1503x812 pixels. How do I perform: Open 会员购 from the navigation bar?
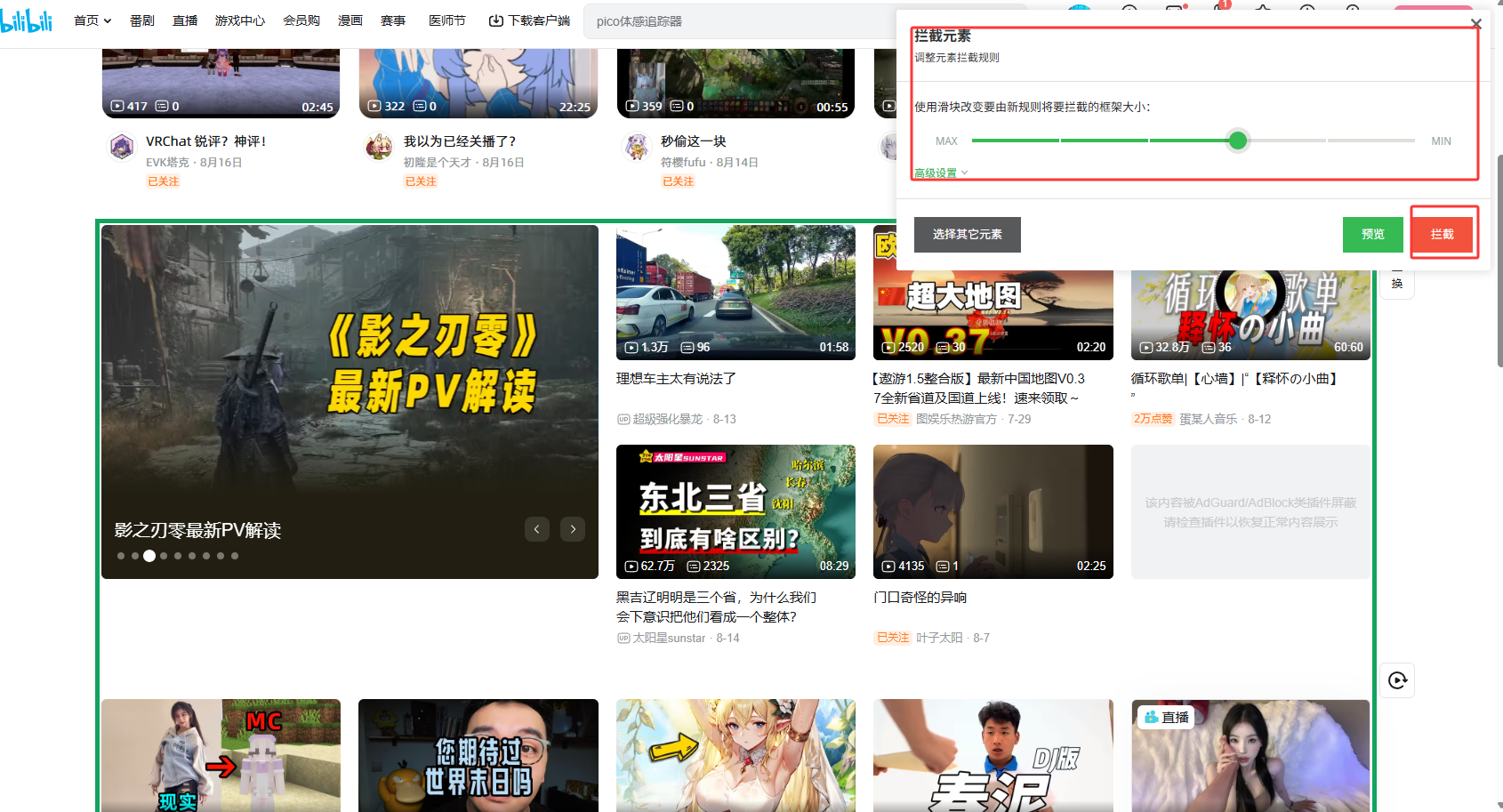(x=301, y=20)
